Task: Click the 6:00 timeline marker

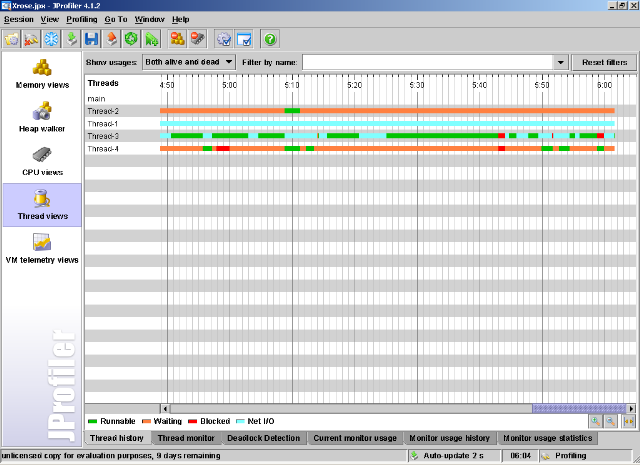Action: click(x=604, y=85)
